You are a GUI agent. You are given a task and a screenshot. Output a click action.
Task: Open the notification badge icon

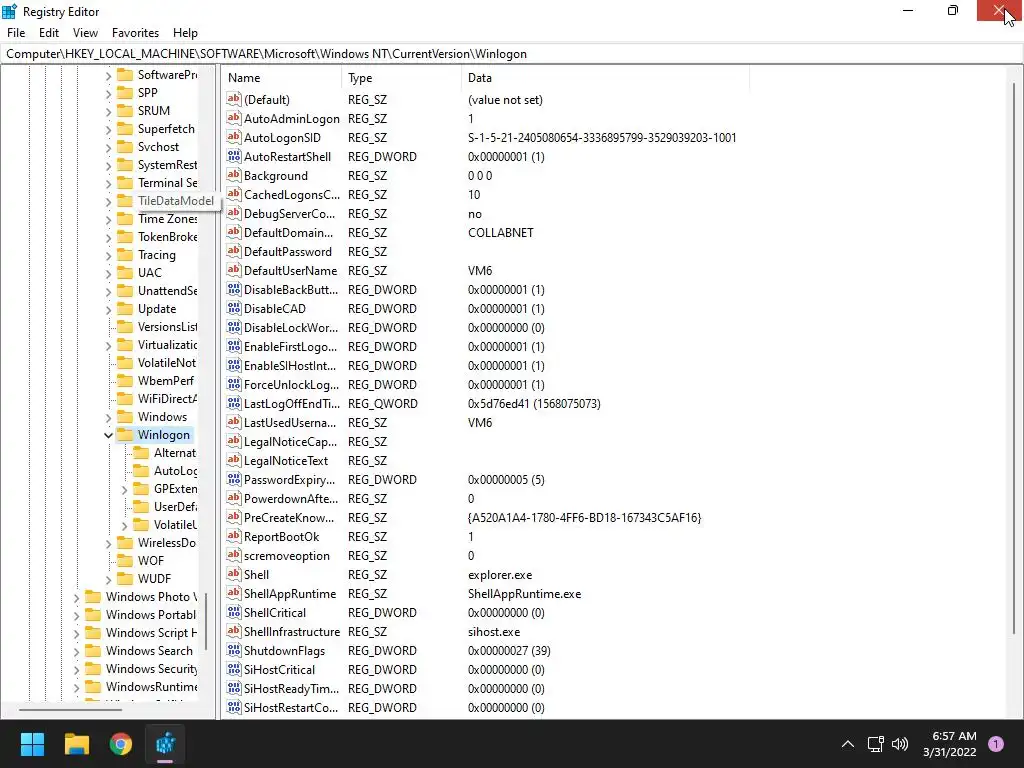coord(996,744)
